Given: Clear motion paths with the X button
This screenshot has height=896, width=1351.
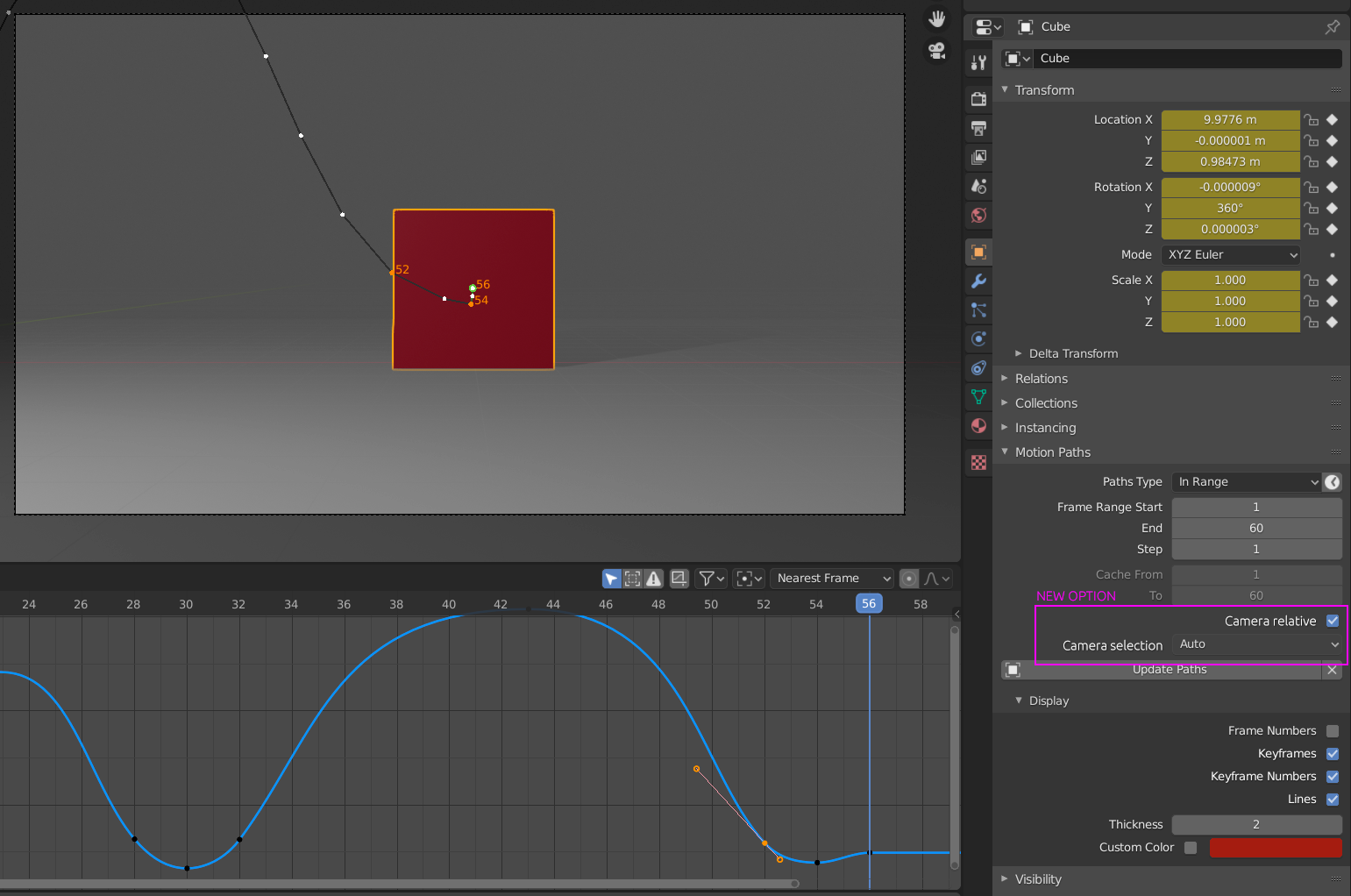Looking at the screenshot, I should click(1333, 670).
